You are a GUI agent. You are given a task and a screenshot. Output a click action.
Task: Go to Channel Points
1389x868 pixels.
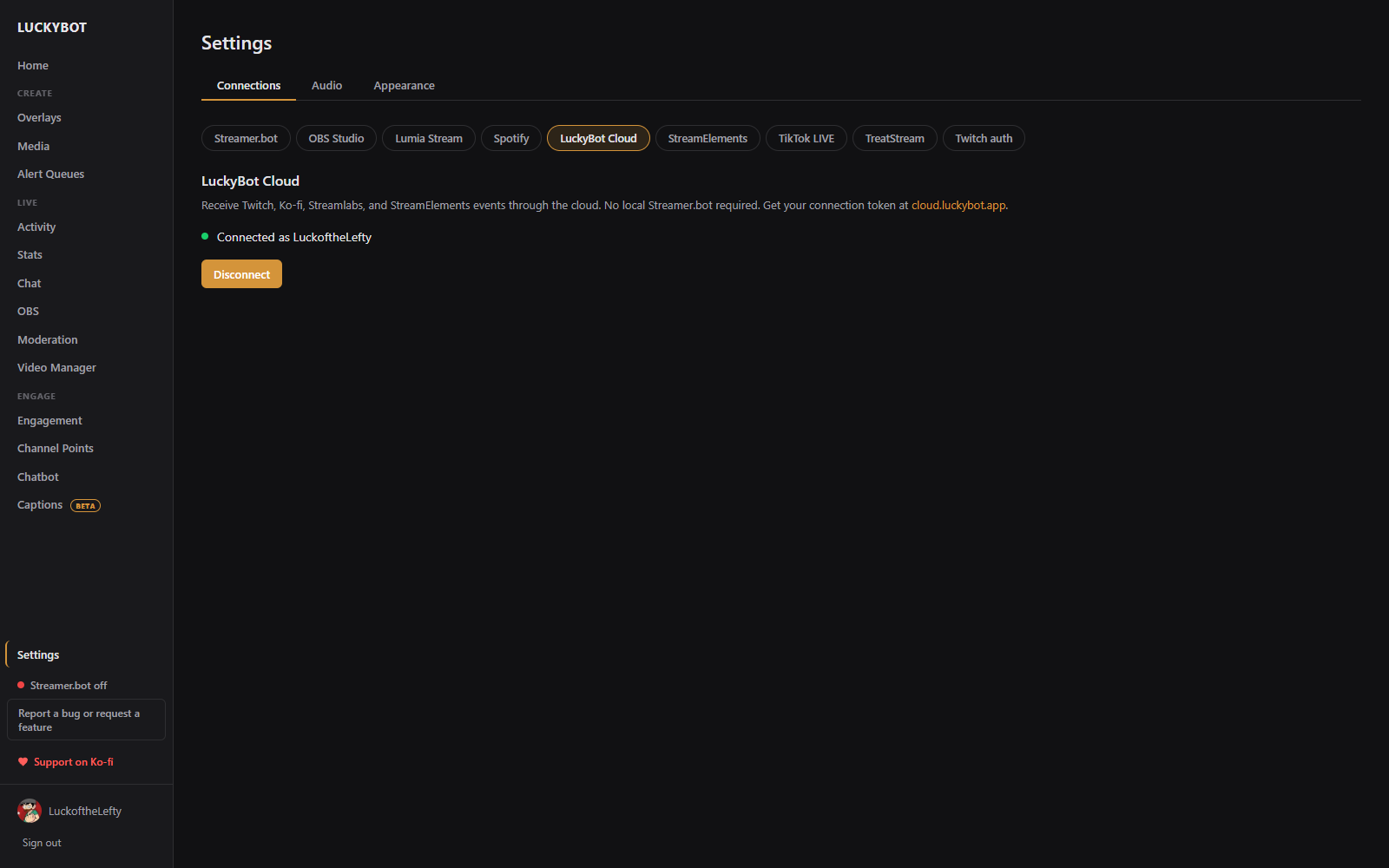tap(56, 449)
